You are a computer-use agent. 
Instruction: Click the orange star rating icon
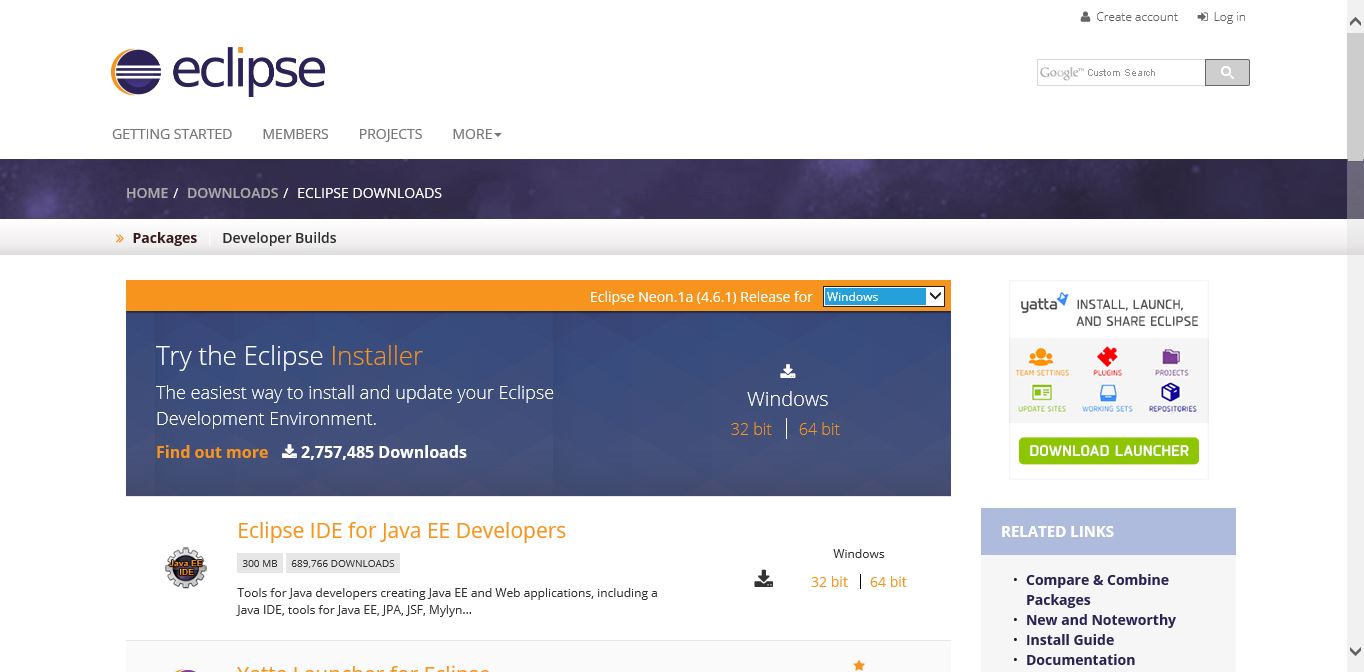pyautogui.click(x=858, y=663)
